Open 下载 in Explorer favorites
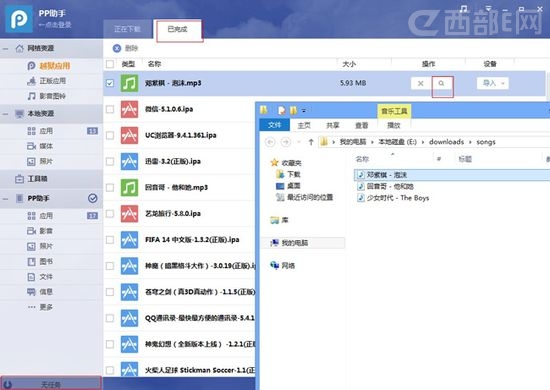Screen dimensions: 550x390 (x=288, y=174)
